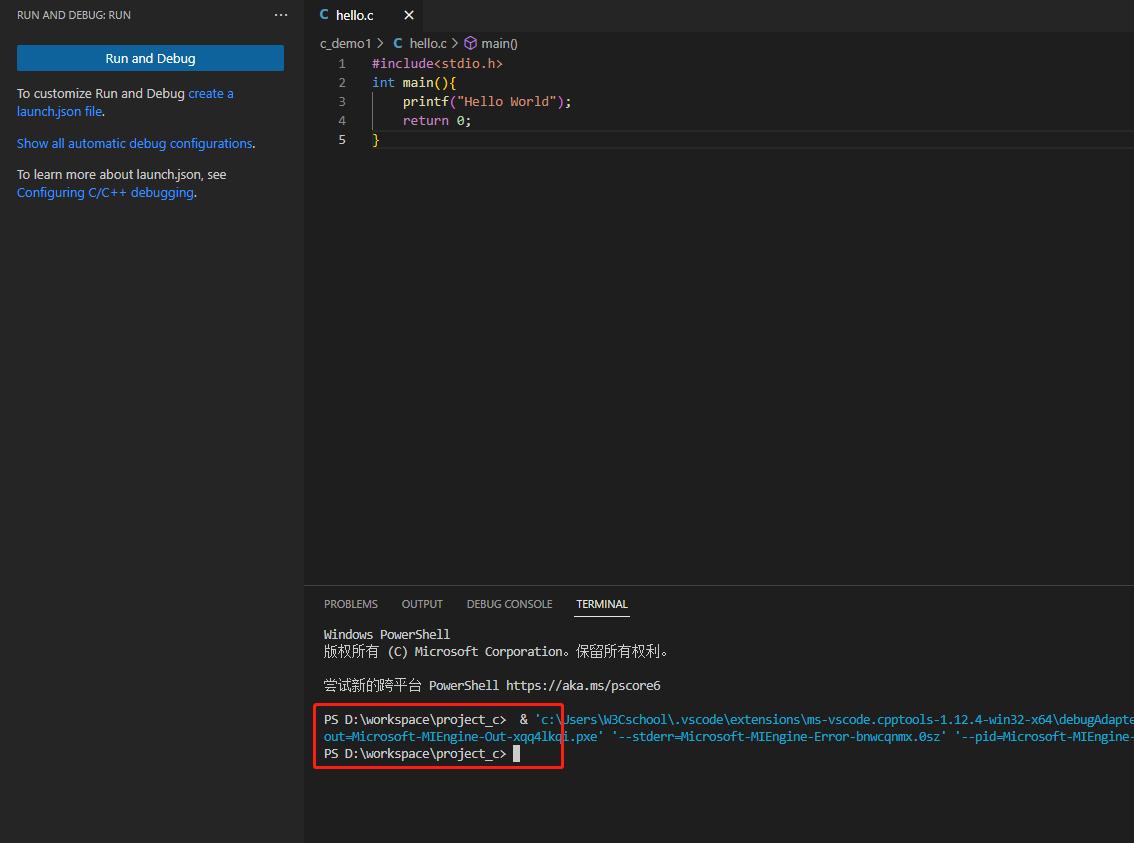Select the TERMINAL panel tab
The height and width of the screenshot is (843, 1134).
[601, 604]
